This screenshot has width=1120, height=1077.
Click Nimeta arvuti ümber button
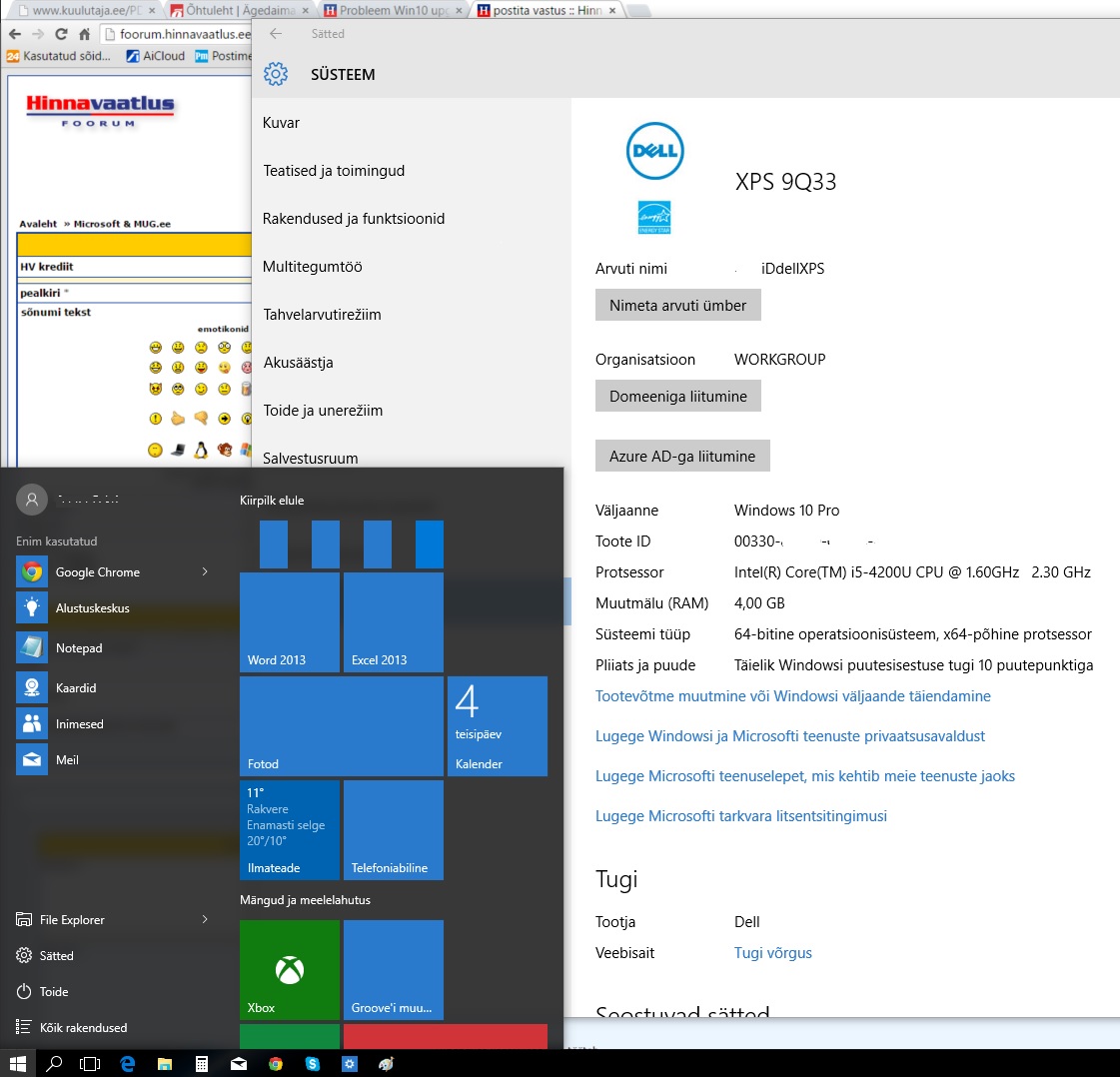(x=677, y=305)
